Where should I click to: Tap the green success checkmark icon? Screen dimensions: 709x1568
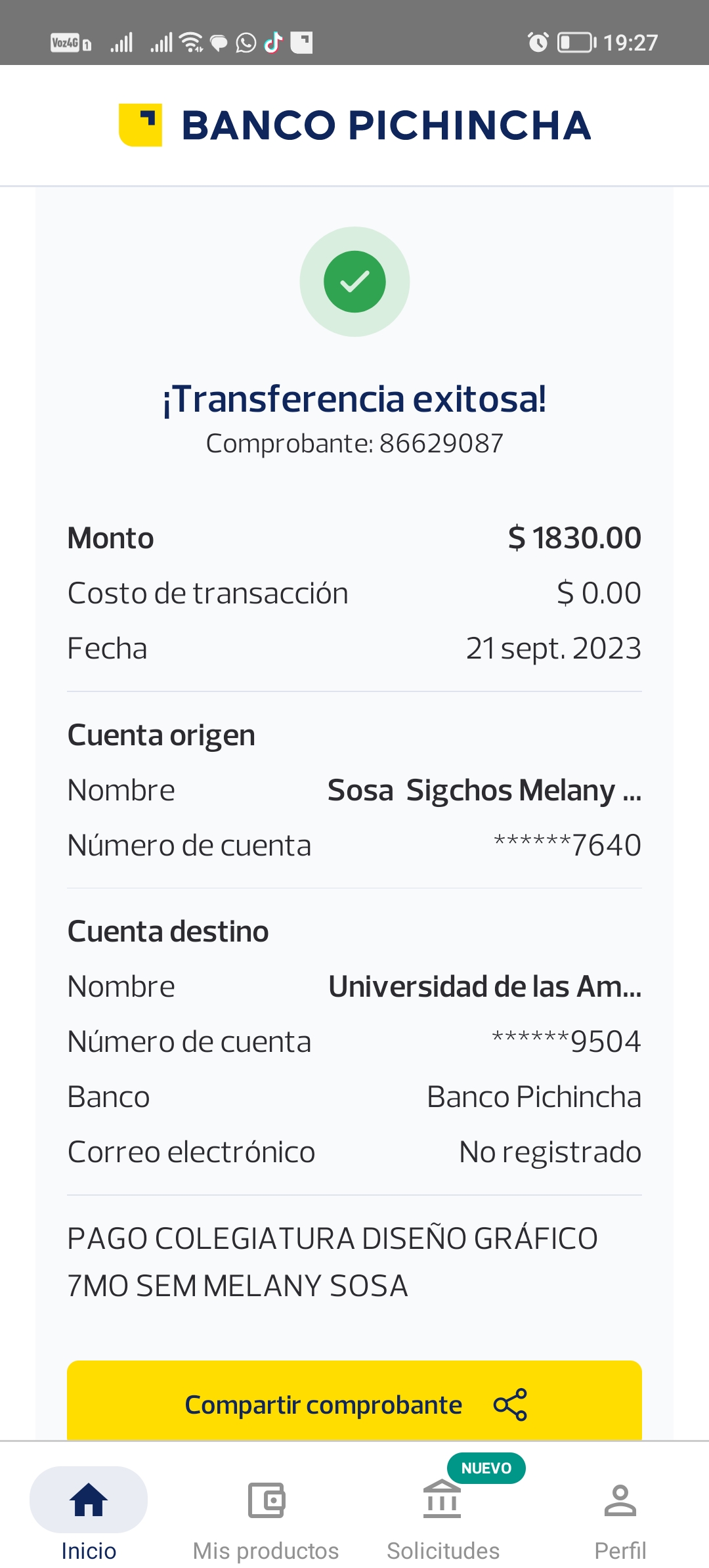(354, 282)
